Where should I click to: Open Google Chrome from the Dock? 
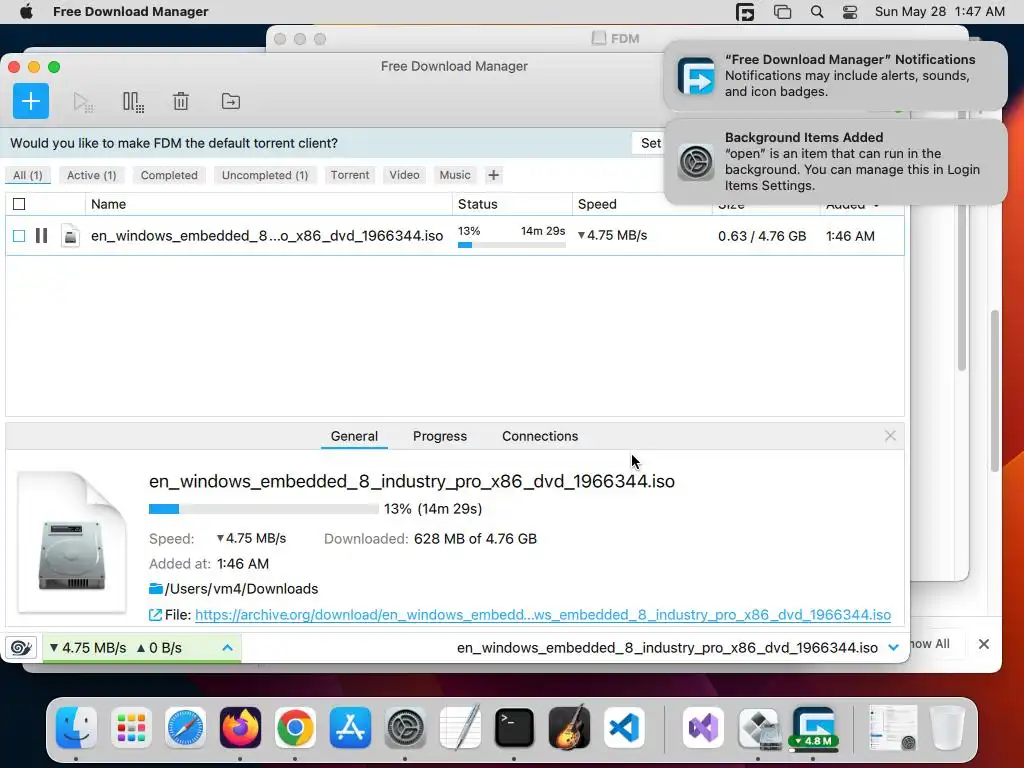295,727
